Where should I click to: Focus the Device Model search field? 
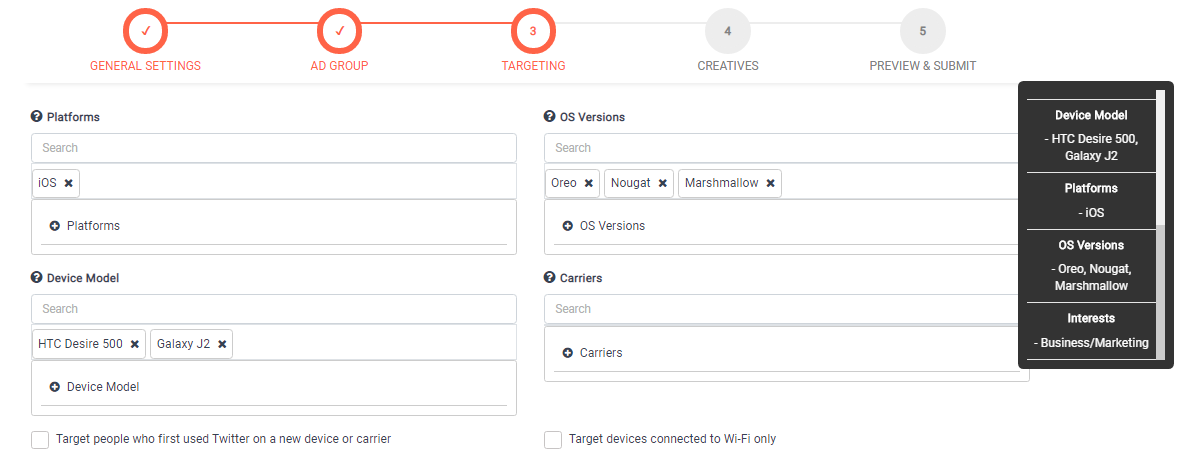tap(274, 309)
